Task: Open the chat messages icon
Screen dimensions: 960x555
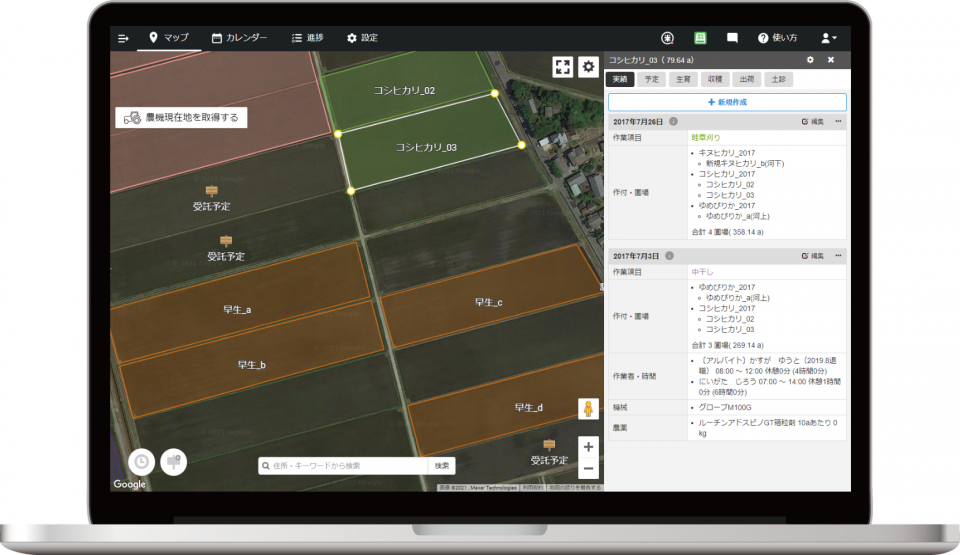Action: (732, 38)
